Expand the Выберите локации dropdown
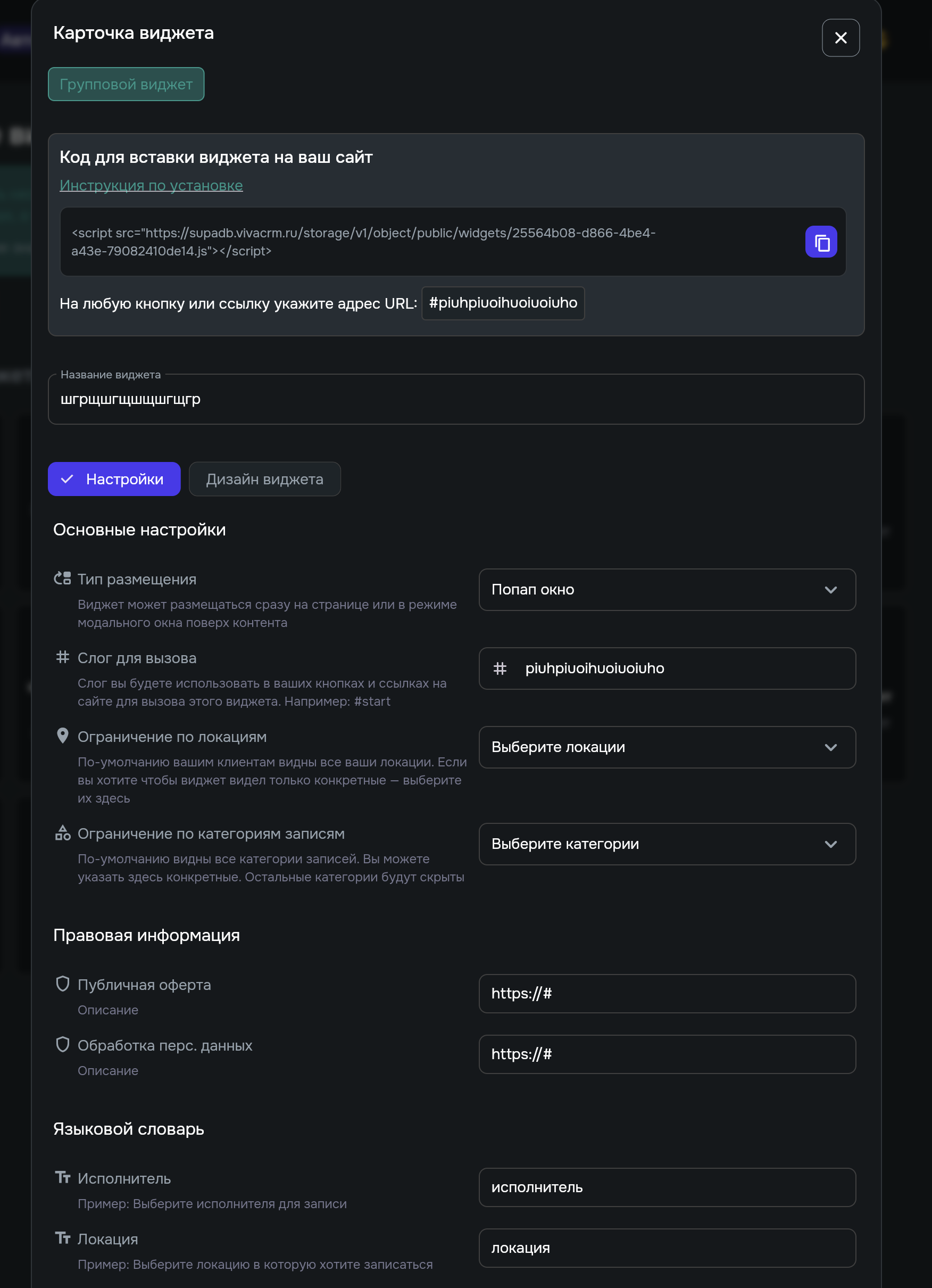This screenshot has height=1288, width=932. 667,747
